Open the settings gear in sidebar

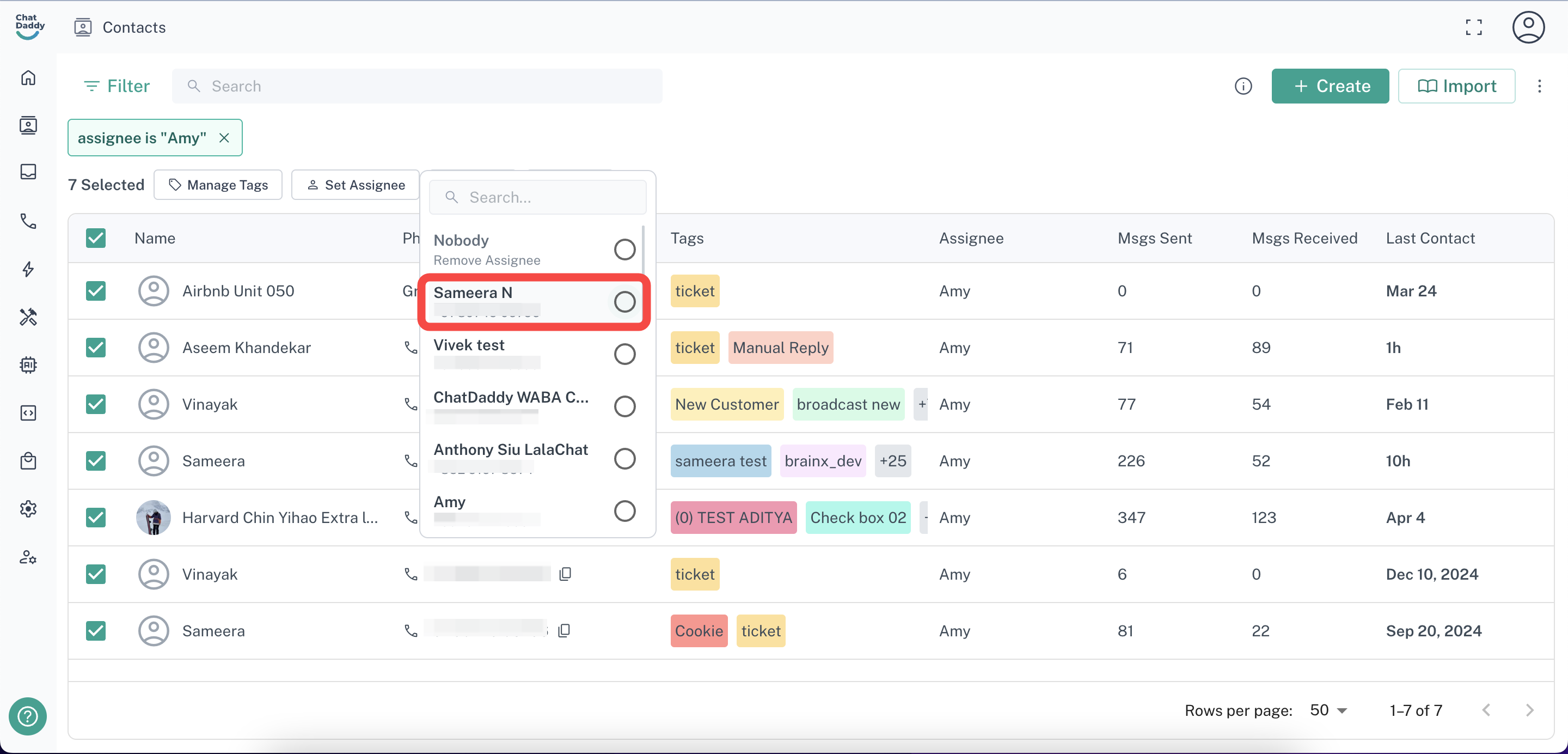28,509
